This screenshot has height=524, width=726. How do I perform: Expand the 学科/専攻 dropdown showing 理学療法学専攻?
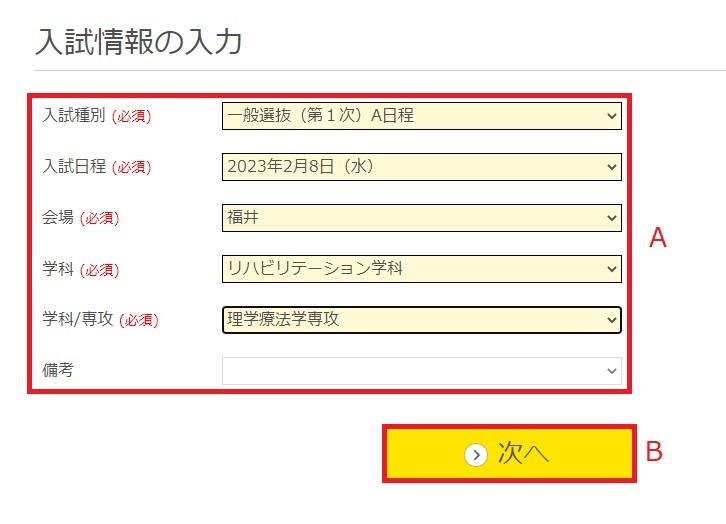(x=421, y=319)
